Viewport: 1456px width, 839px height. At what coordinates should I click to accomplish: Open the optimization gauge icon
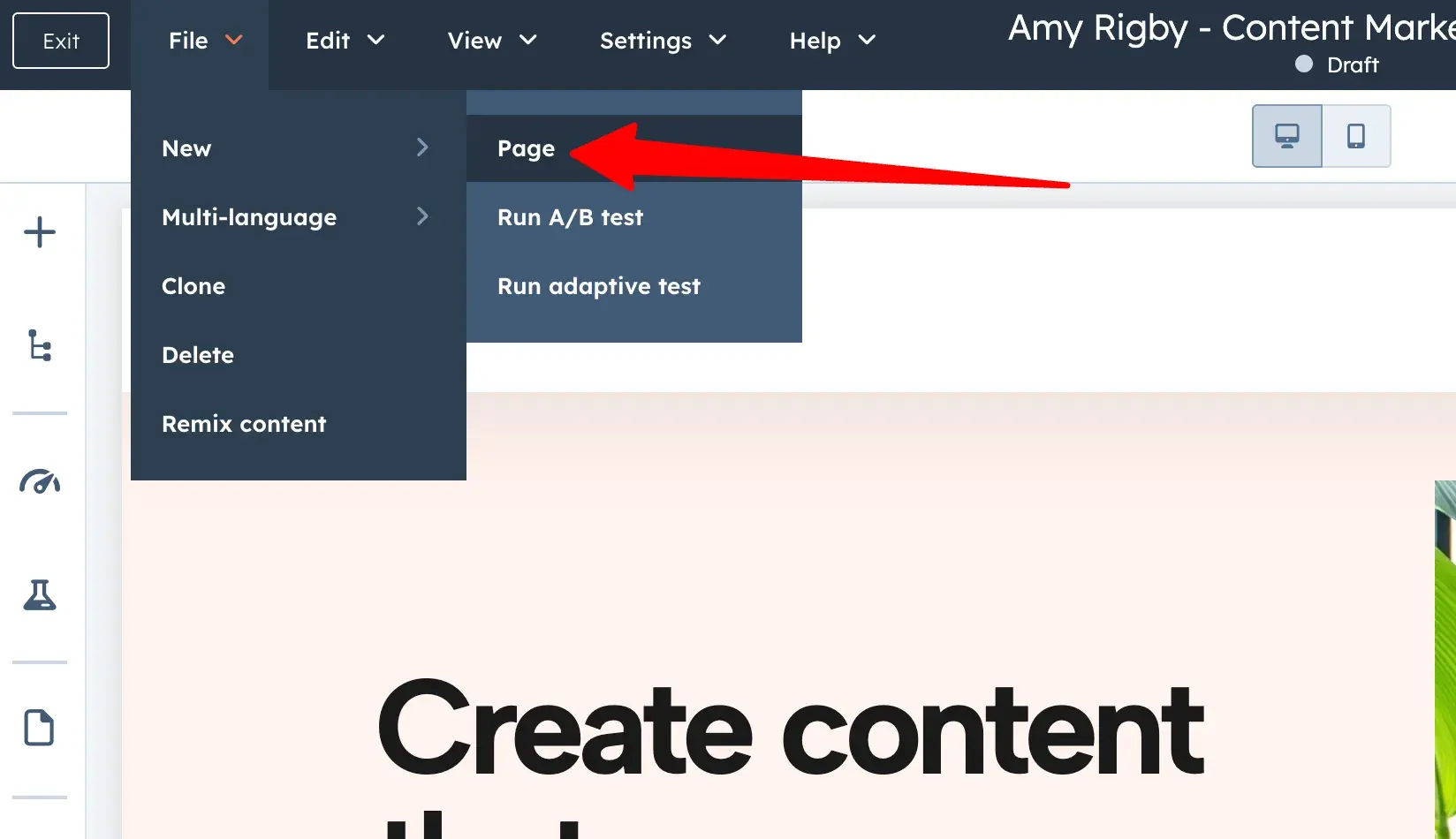pos(40,481)
